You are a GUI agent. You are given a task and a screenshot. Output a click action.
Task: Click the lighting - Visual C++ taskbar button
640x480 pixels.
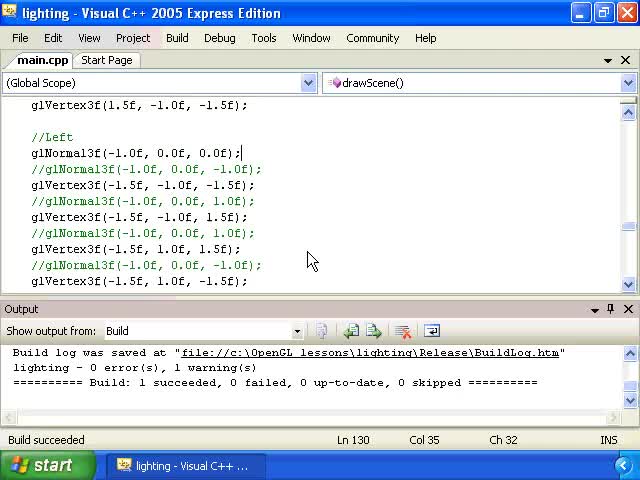point(186,466)
